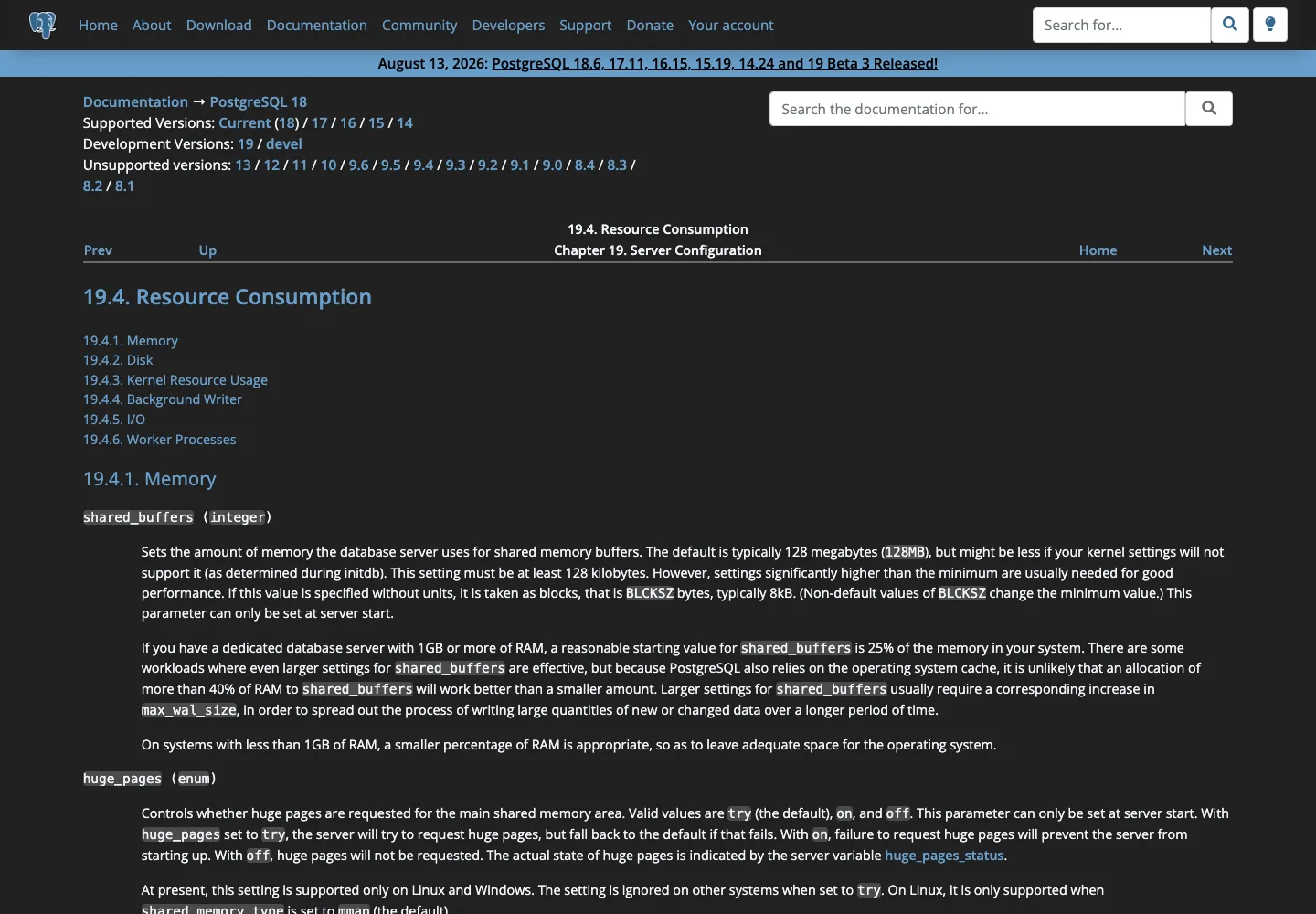The width and height of the screenshot is (1316, 914).
Task: Open unsupported version 9.5
Action: click(391, 165)
